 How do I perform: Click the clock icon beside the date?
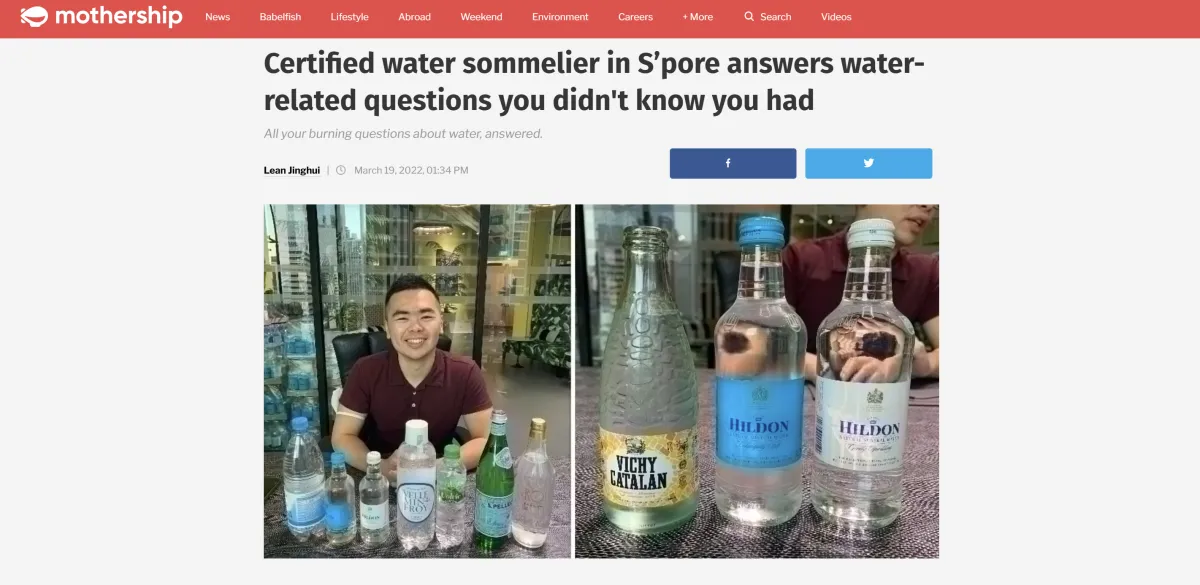pyautogui.click(x=341, y=170)
